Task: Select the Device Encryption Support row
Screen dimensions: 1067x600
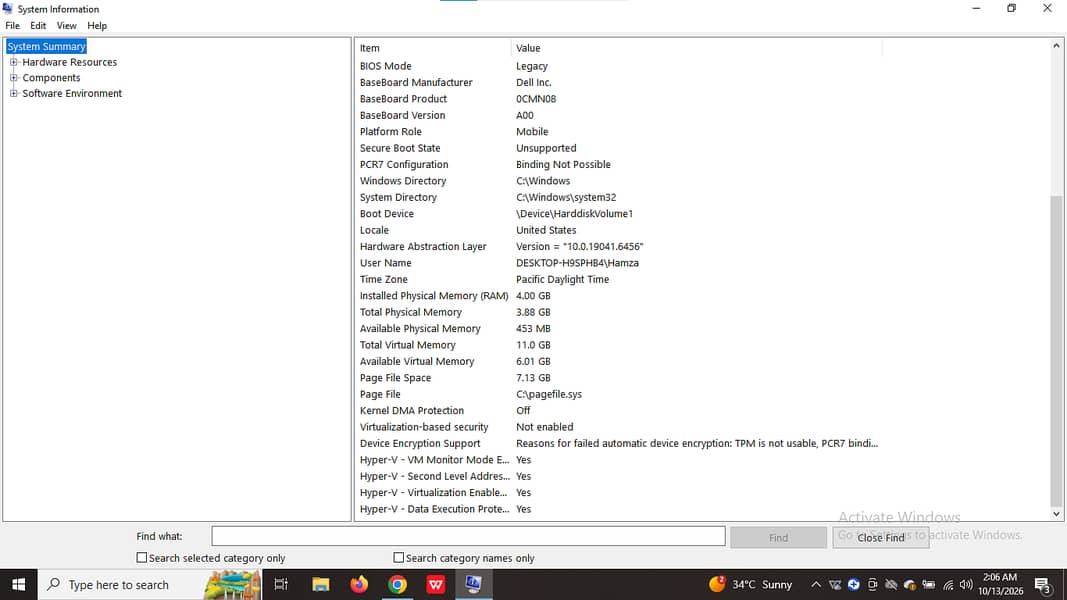Action: 619,443
